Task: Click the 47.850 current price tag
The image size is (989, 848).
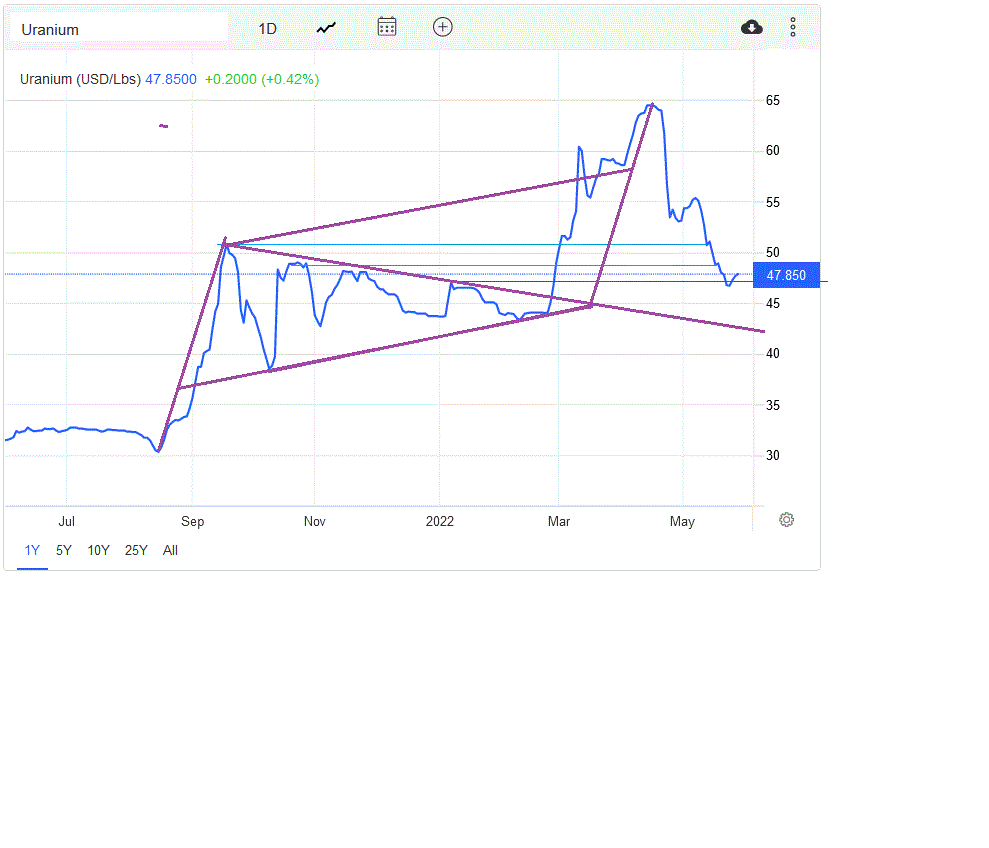Action: click(786, 275)
